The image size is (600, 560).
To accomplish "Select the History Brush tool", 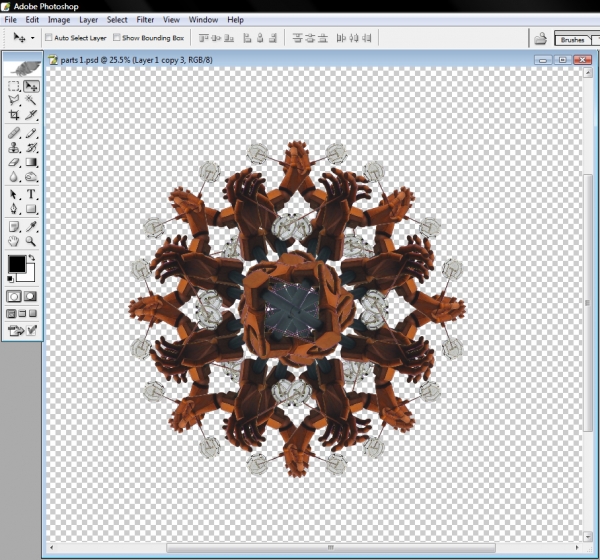I will click(31, 148).
